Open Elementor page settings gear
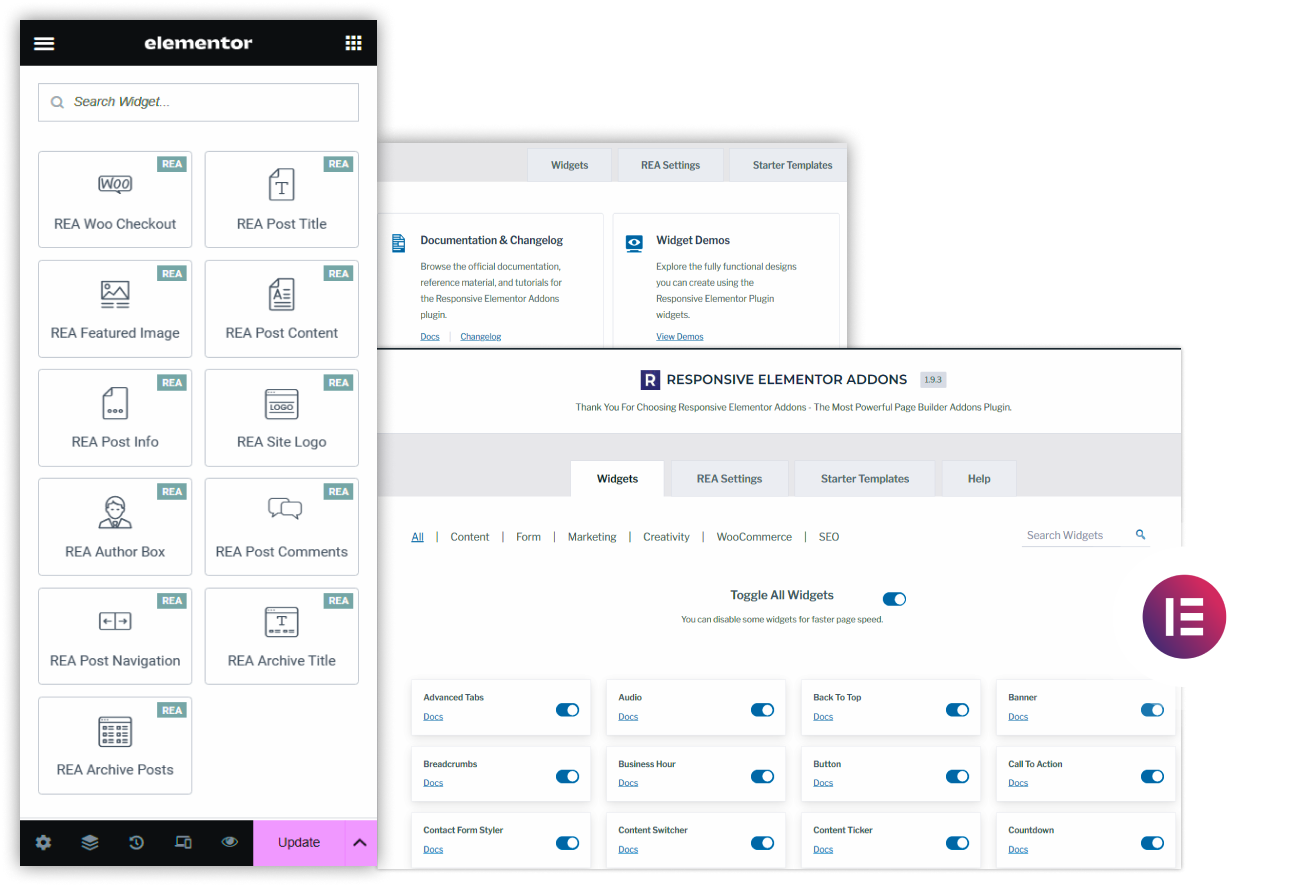The image size is (1301, 886). click(x=43, y=842)
